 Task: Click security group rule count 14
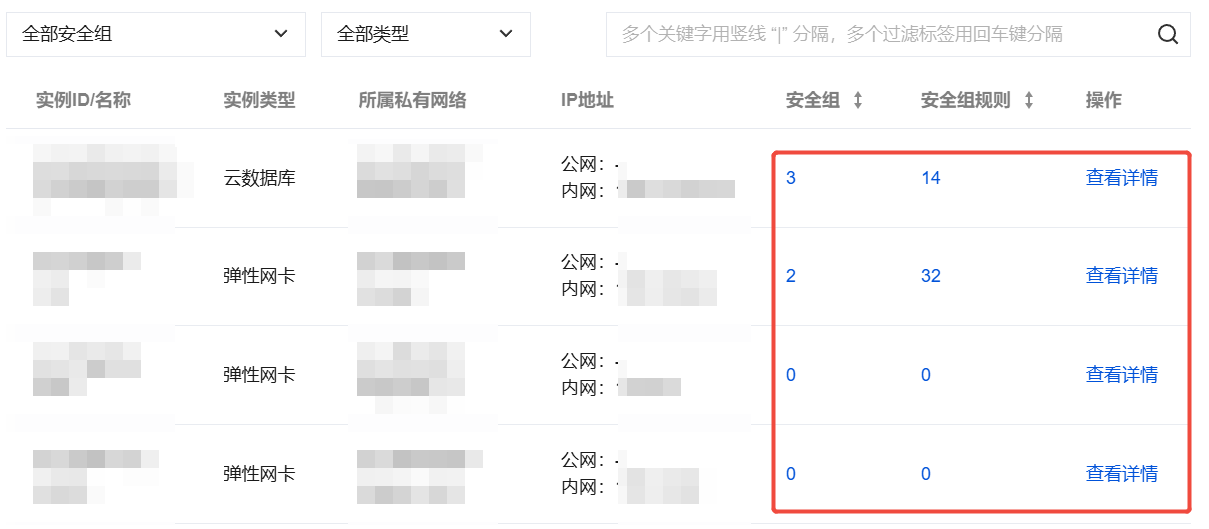click(x=930, y=178)
